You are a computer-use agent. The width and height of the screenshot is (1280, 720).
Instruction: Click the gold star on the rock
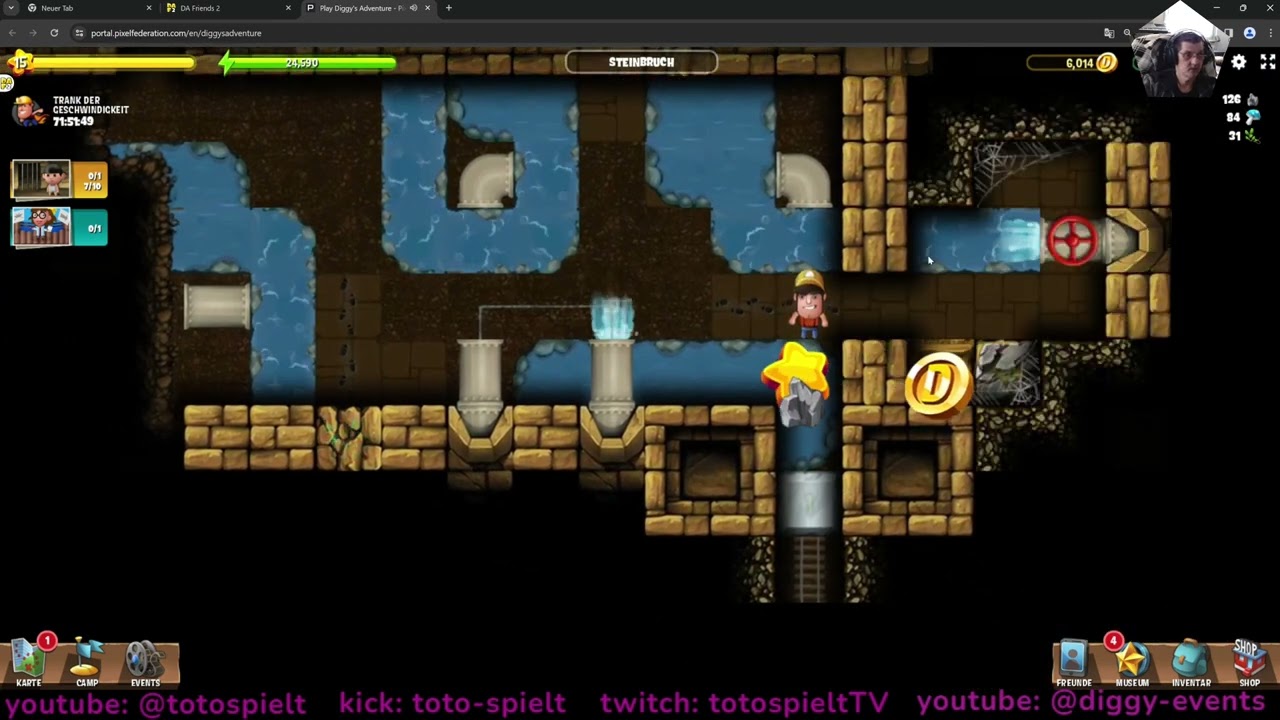pyautogui.click(x=797, y=372)
